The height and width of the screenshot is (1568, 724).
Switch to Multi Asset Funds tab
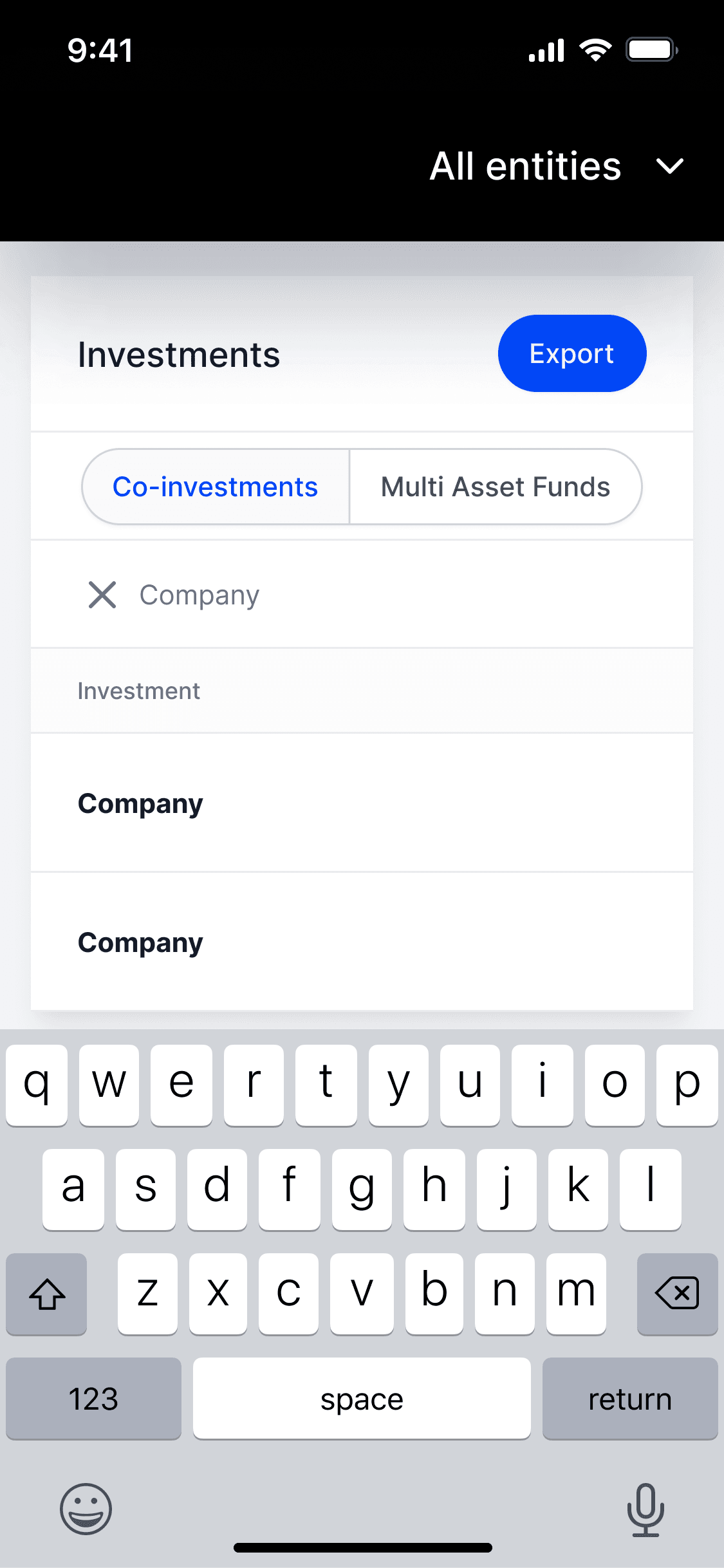[x=495, y=487]
